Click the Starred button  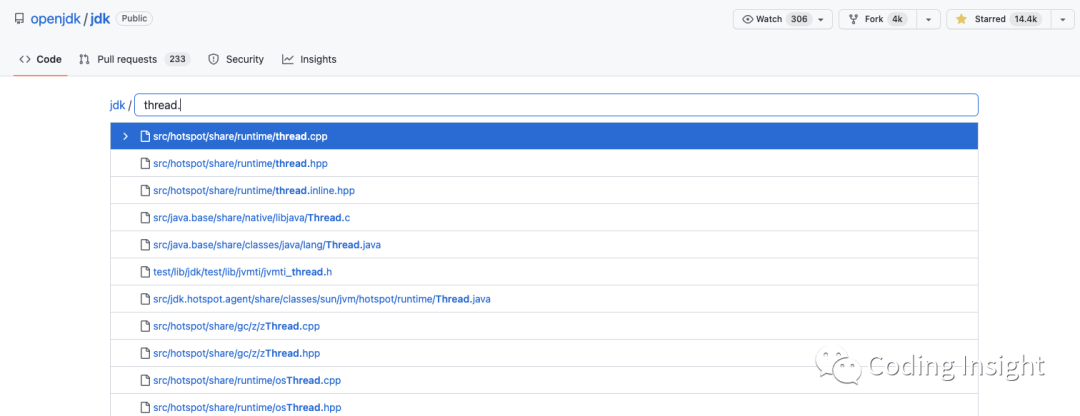pos(997,19)
